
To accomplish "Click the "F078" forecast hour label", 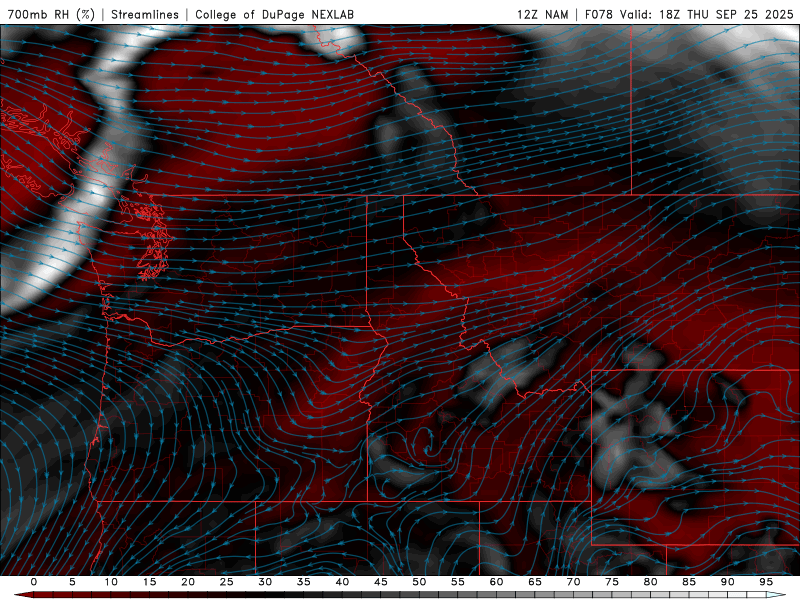I will coord(598,14).
